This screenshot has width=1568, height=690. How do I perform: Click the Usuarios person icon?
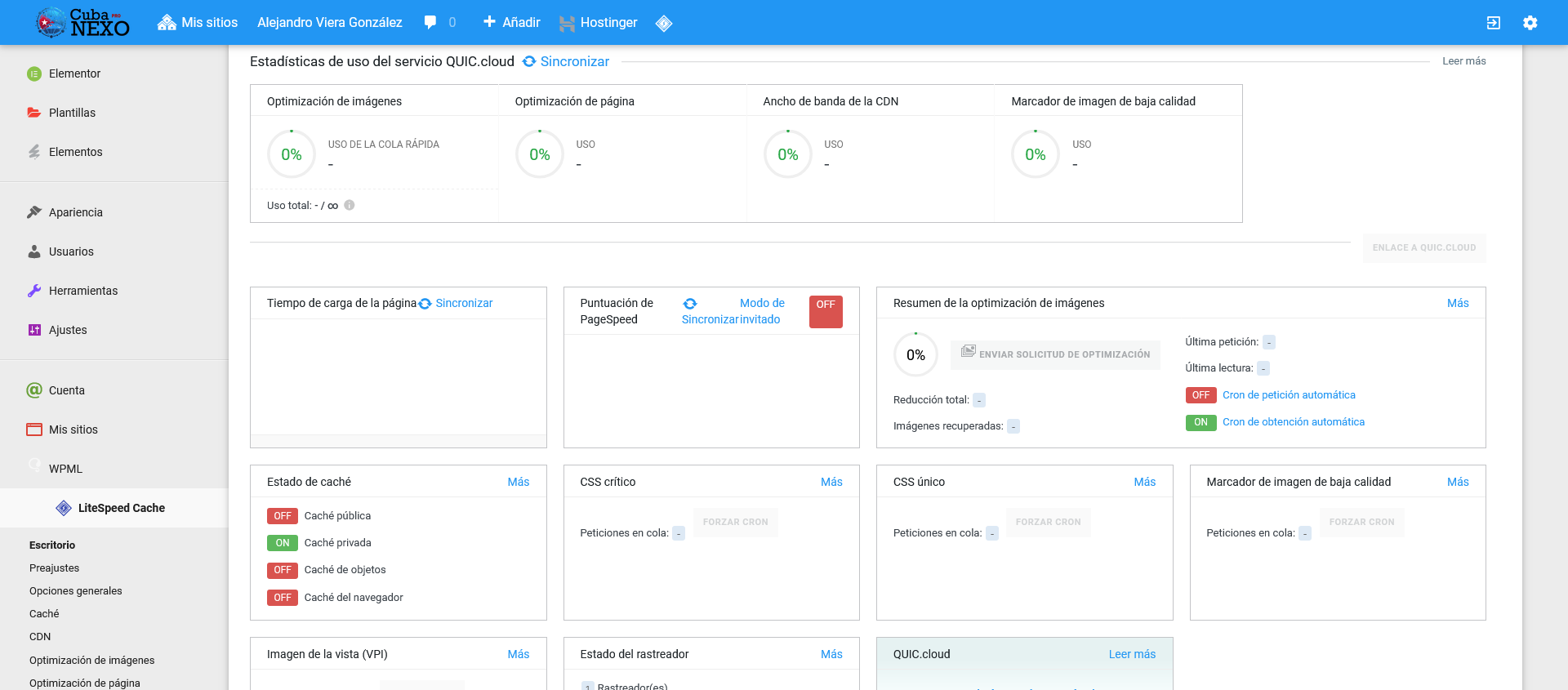point(34,252)
